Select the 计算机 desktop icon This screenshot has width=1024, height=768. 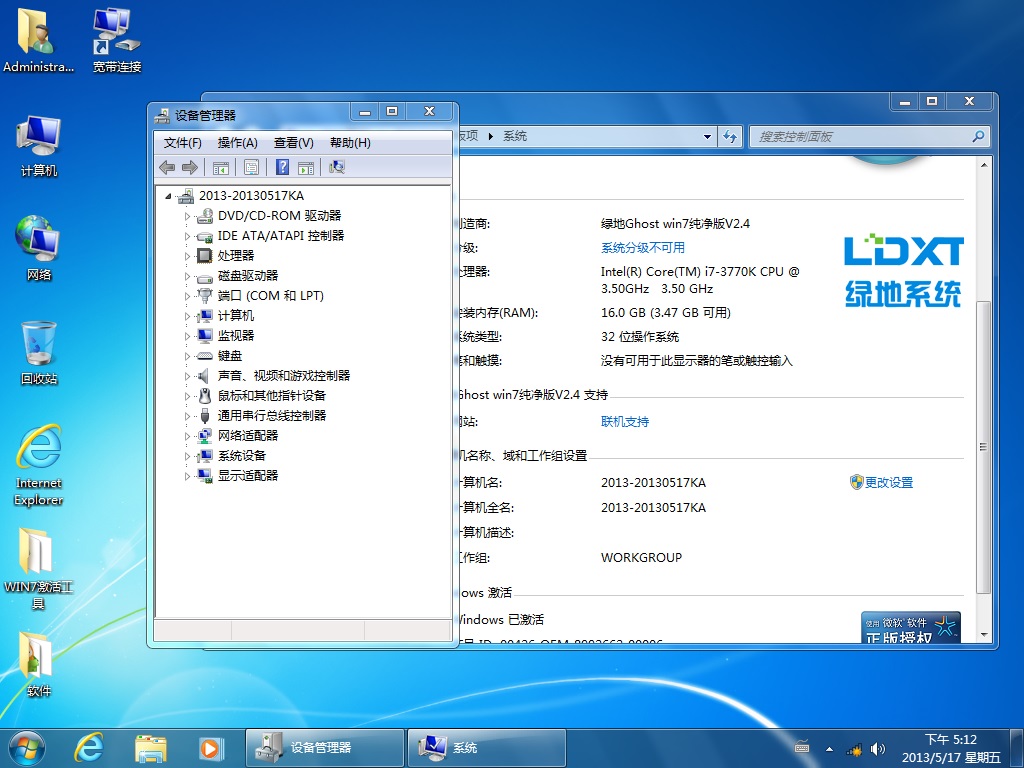39,146
